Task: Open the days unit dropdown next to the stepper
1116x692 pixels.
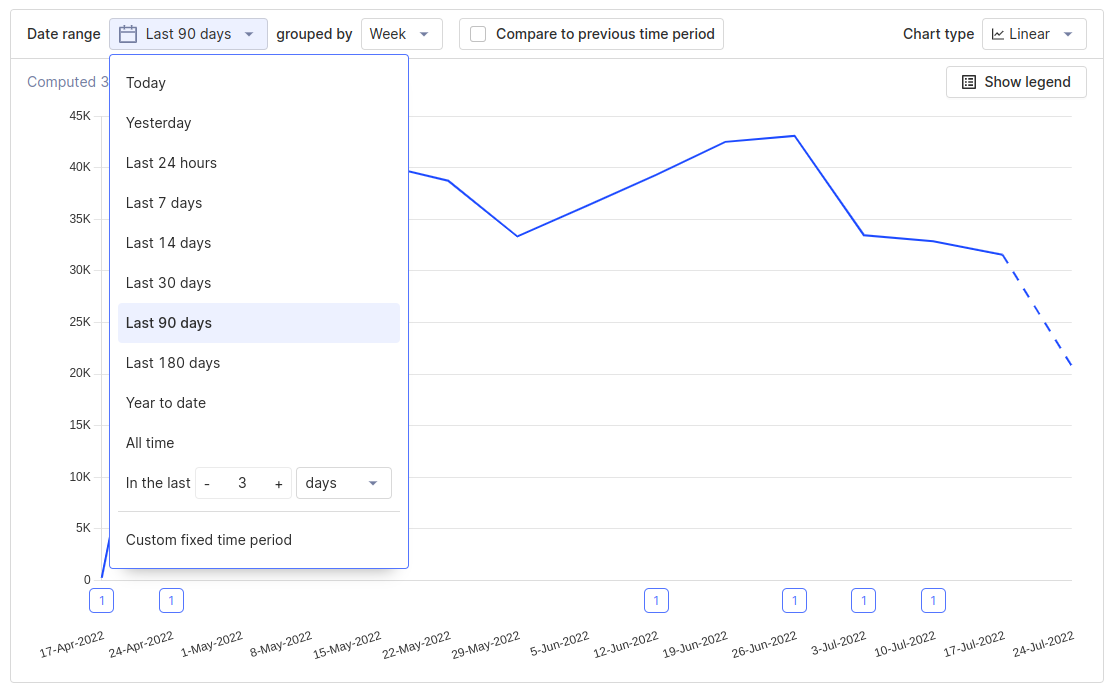Action: click(x=343, y=482)
